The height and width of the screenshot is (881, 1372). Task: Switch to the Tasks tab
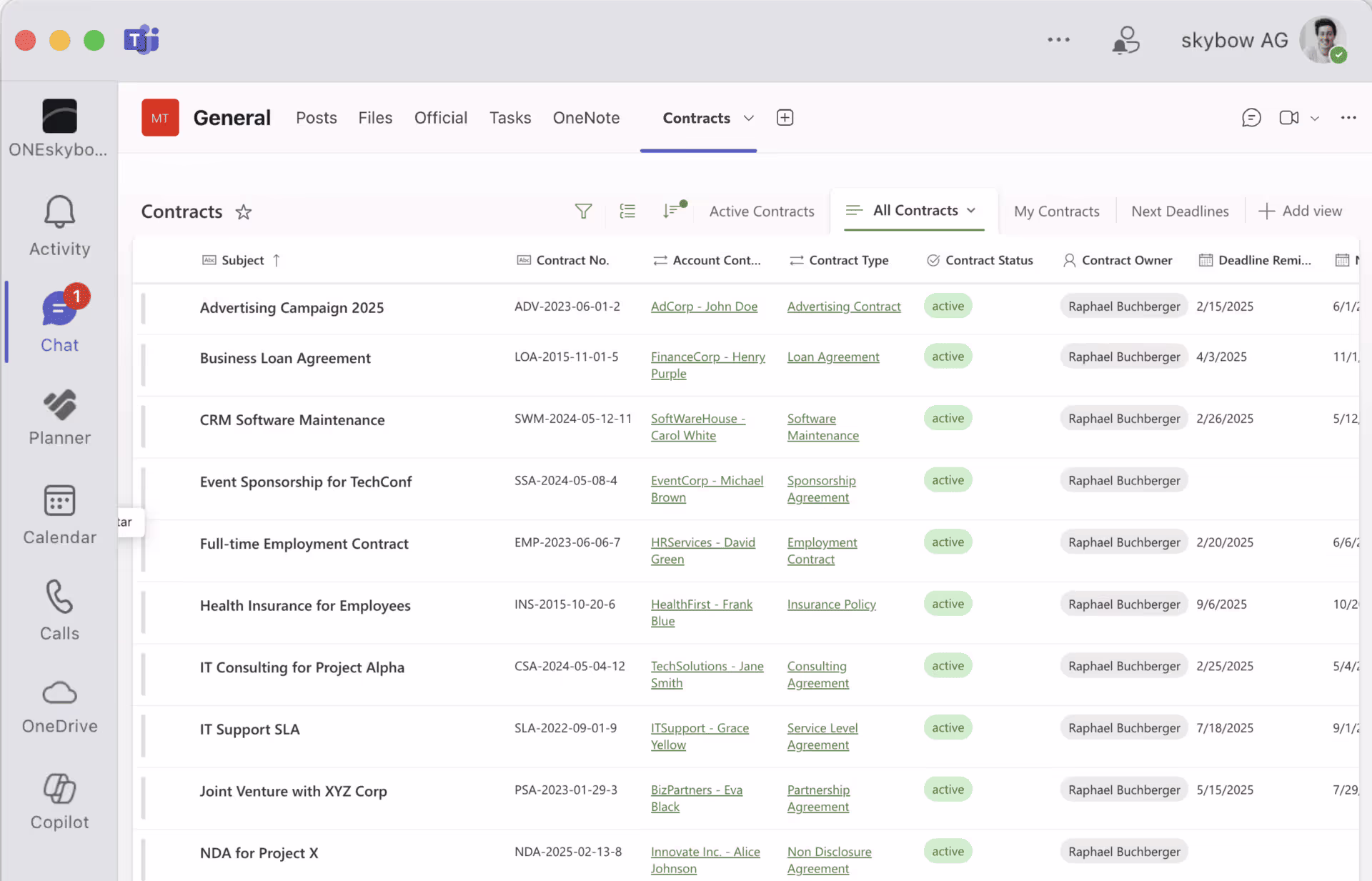(510, 118)
